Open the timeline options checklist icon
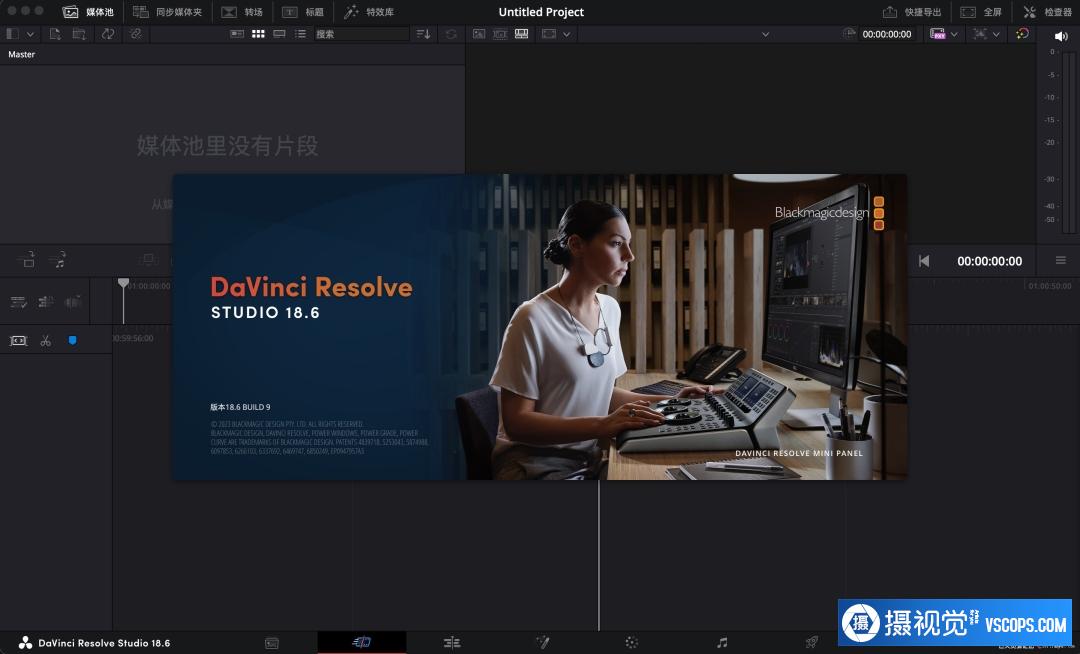 click(19, 302)
